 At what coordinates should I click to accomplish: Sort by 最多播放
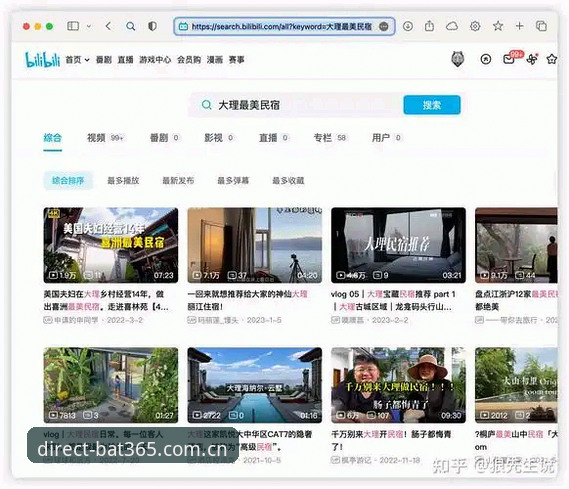[x=123, y=180]
